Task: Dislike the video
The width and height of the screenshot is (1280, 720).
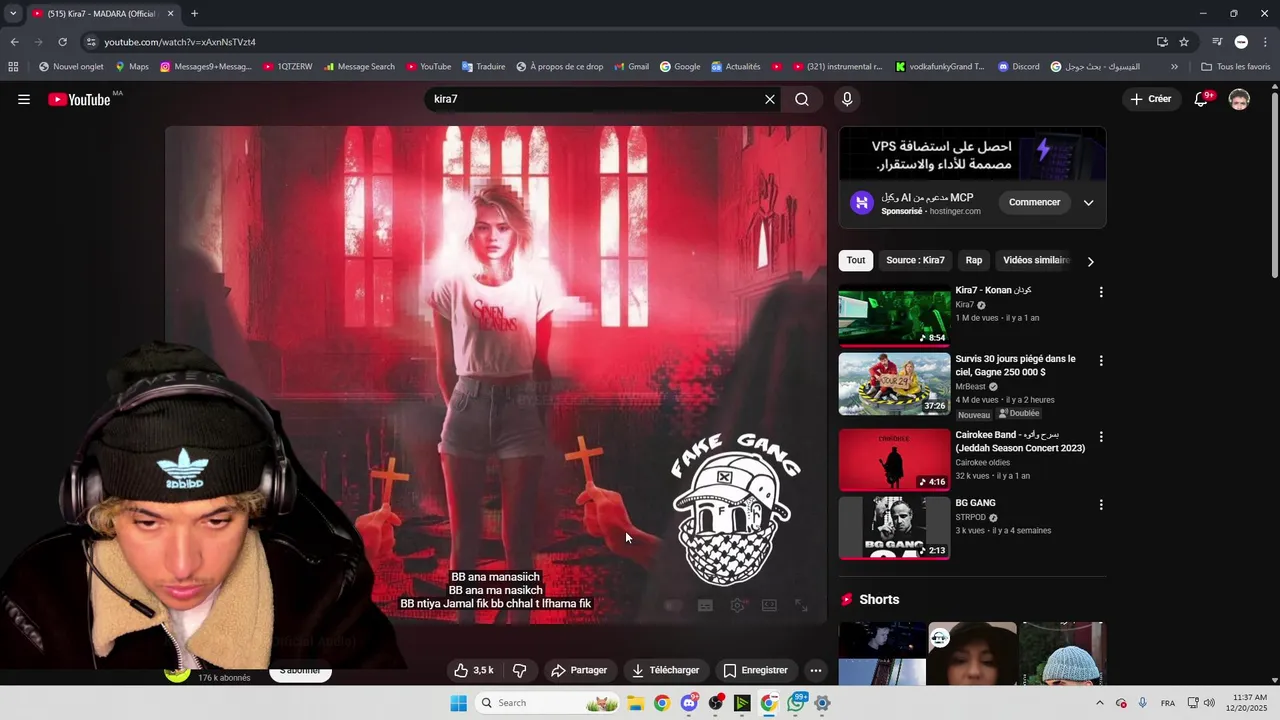Action: (520, 670)
